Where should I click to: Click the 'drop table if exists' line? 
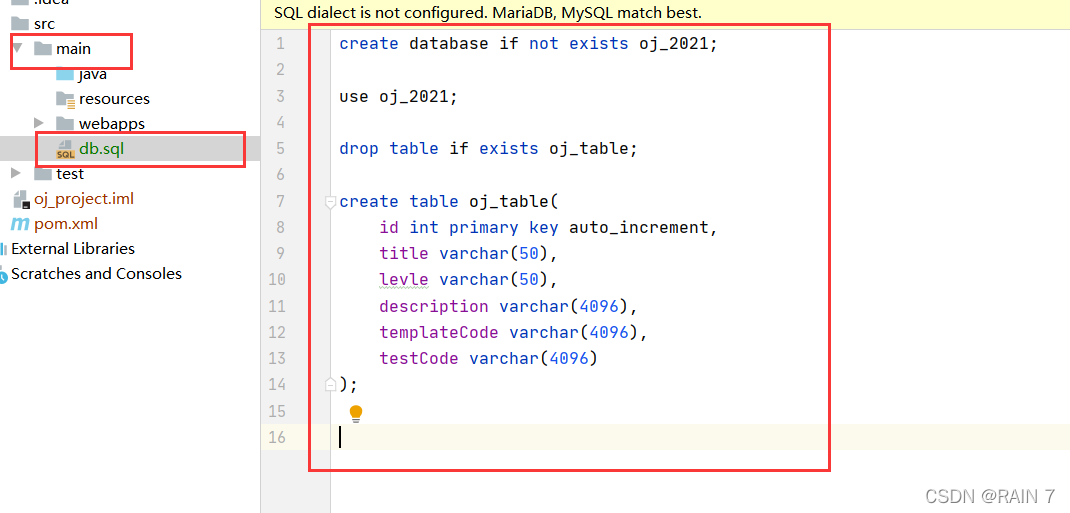tap(488, 149)
